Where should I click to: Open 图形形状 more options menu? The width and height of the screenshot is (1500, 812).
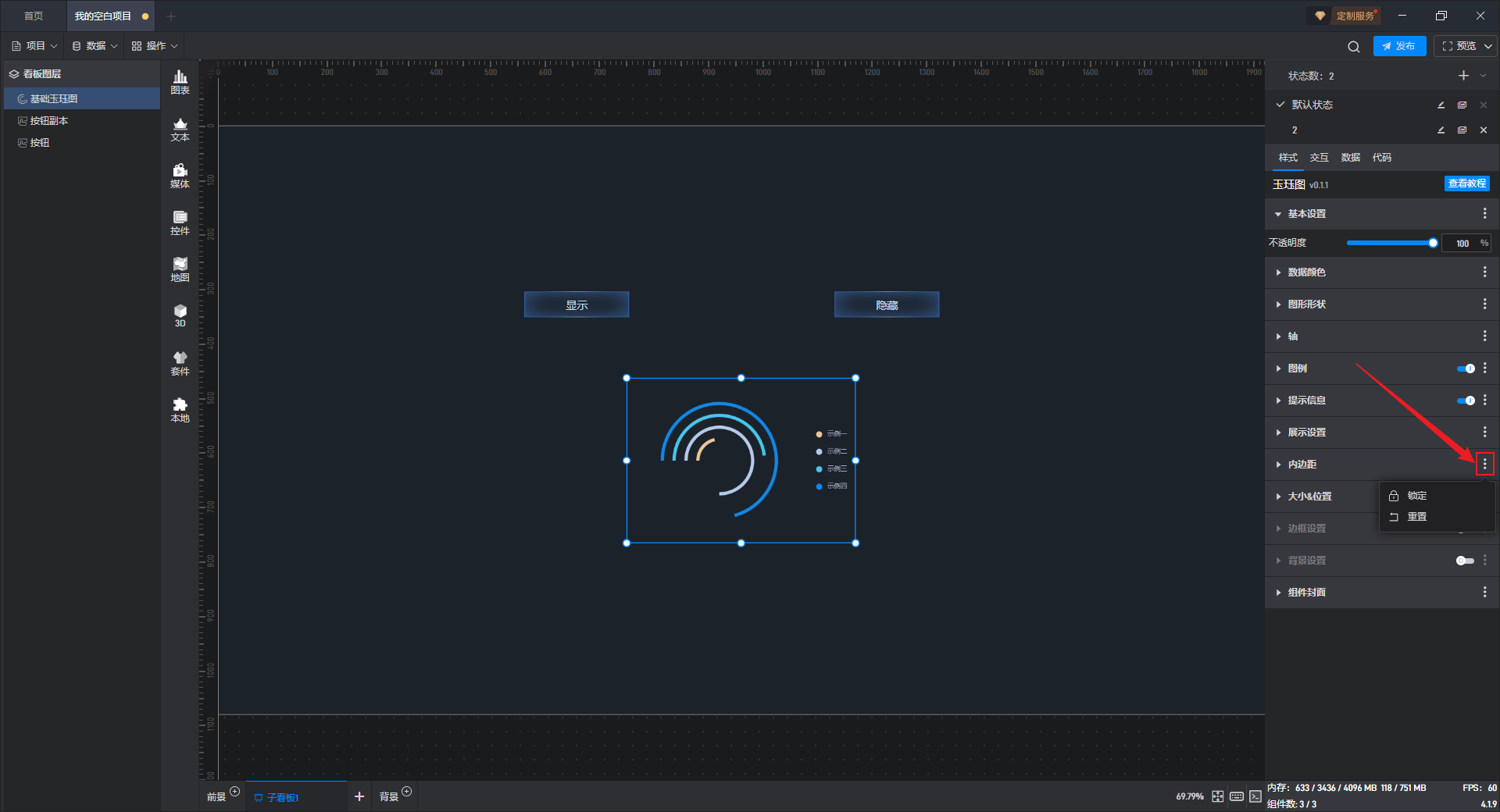[x=1484, y=304]
